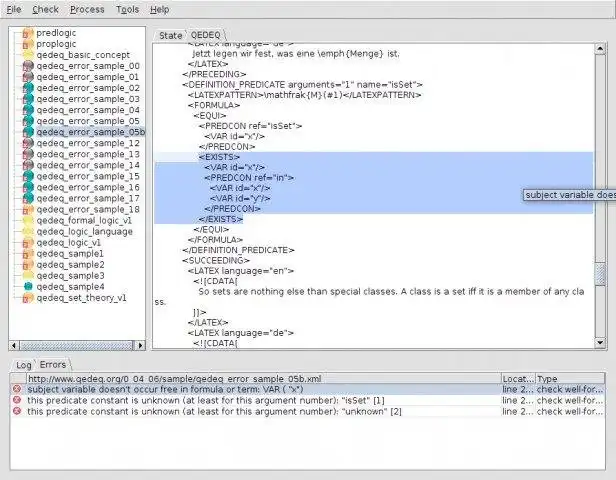The image size is (616, 480).
Task: Click the qedeq_error_sample_17 status icon
Action: (x=28, y=198)
